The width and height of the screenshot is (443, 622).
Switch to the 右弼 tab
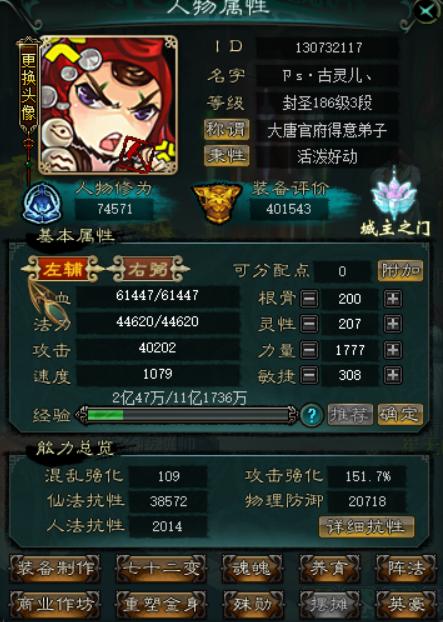click(x=148, y=269)
